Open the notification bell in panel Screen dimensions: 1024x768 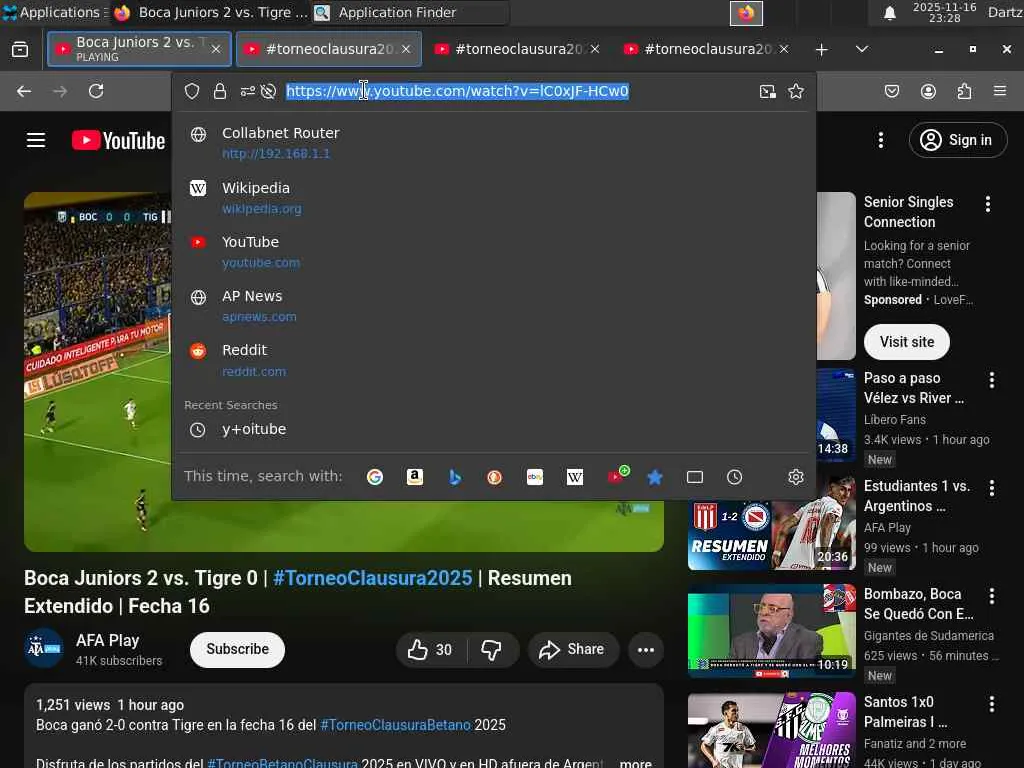889,12
